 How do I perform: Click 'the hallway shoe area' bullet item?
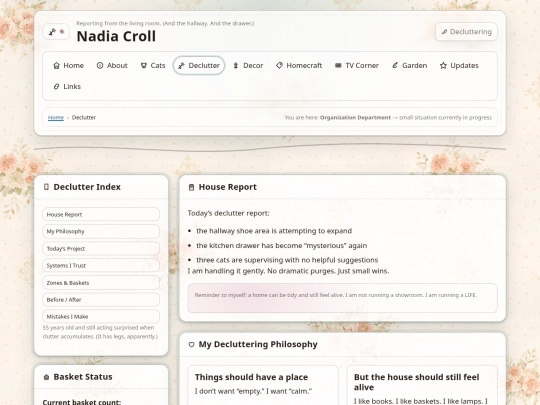point(274,231)
